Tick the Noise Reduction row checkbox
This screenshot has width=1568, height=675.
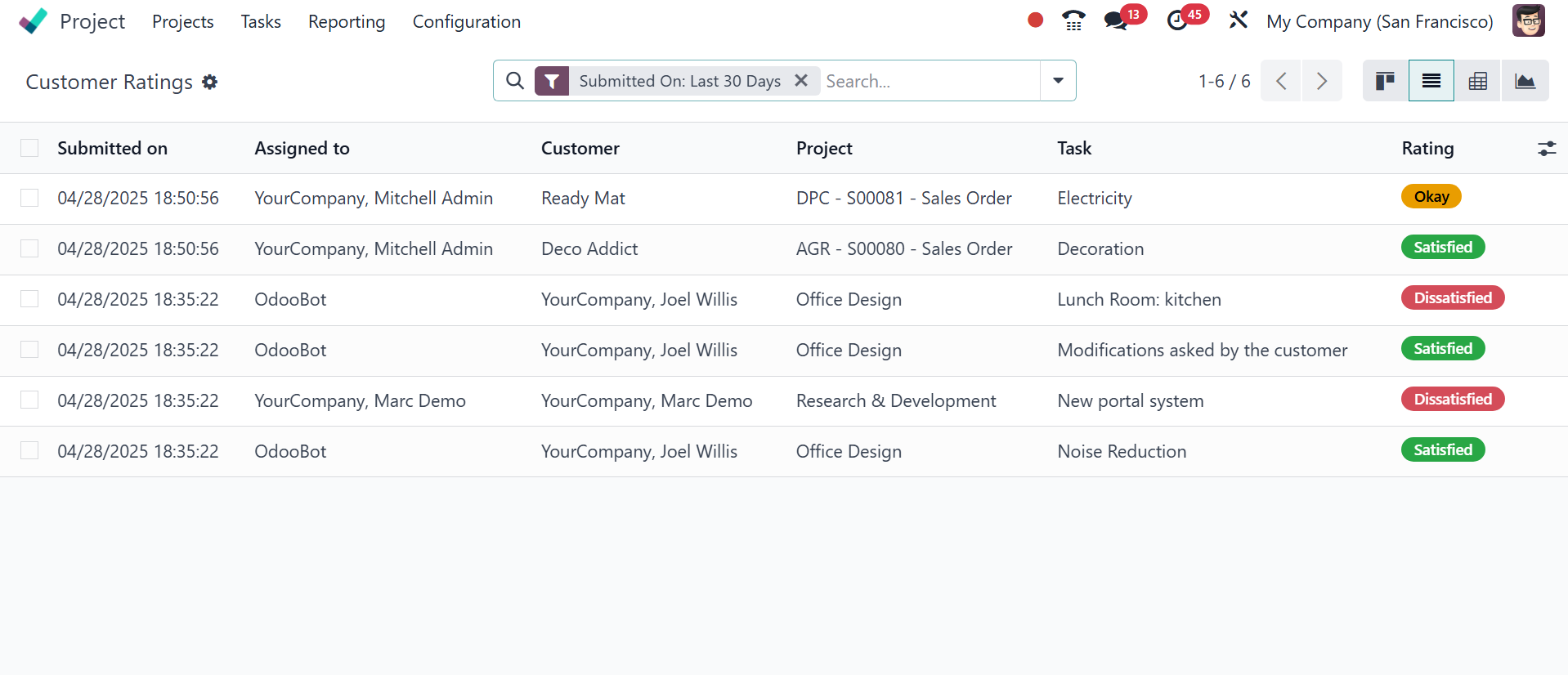coord(29,451)
